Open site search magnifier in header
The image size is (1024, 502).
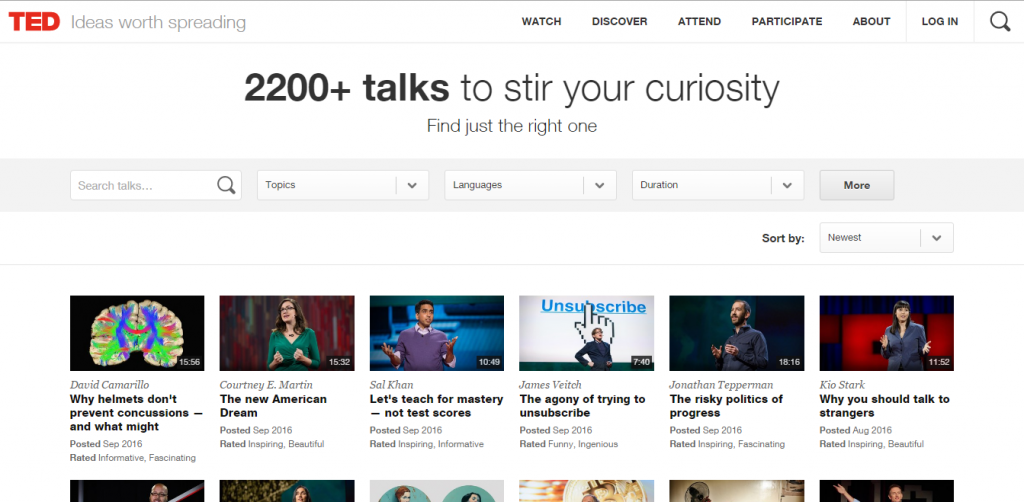(x=999, y=22)
